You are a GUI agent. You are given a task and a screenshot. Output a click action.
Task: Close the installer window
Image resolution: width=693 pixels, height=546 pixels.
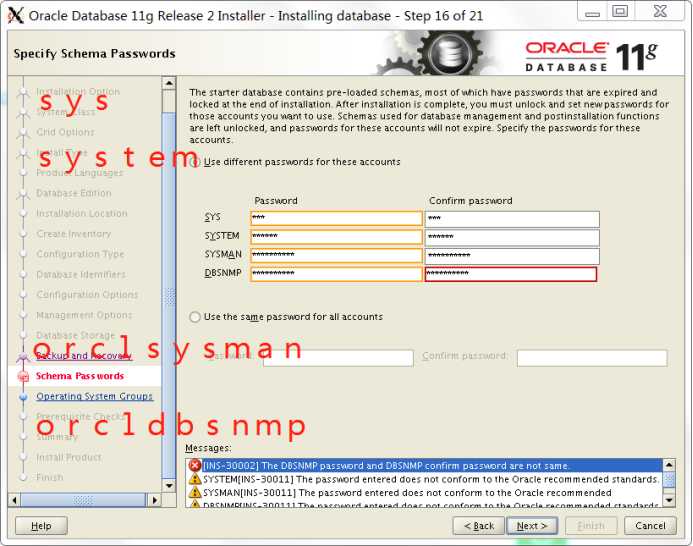pos(660,11)
